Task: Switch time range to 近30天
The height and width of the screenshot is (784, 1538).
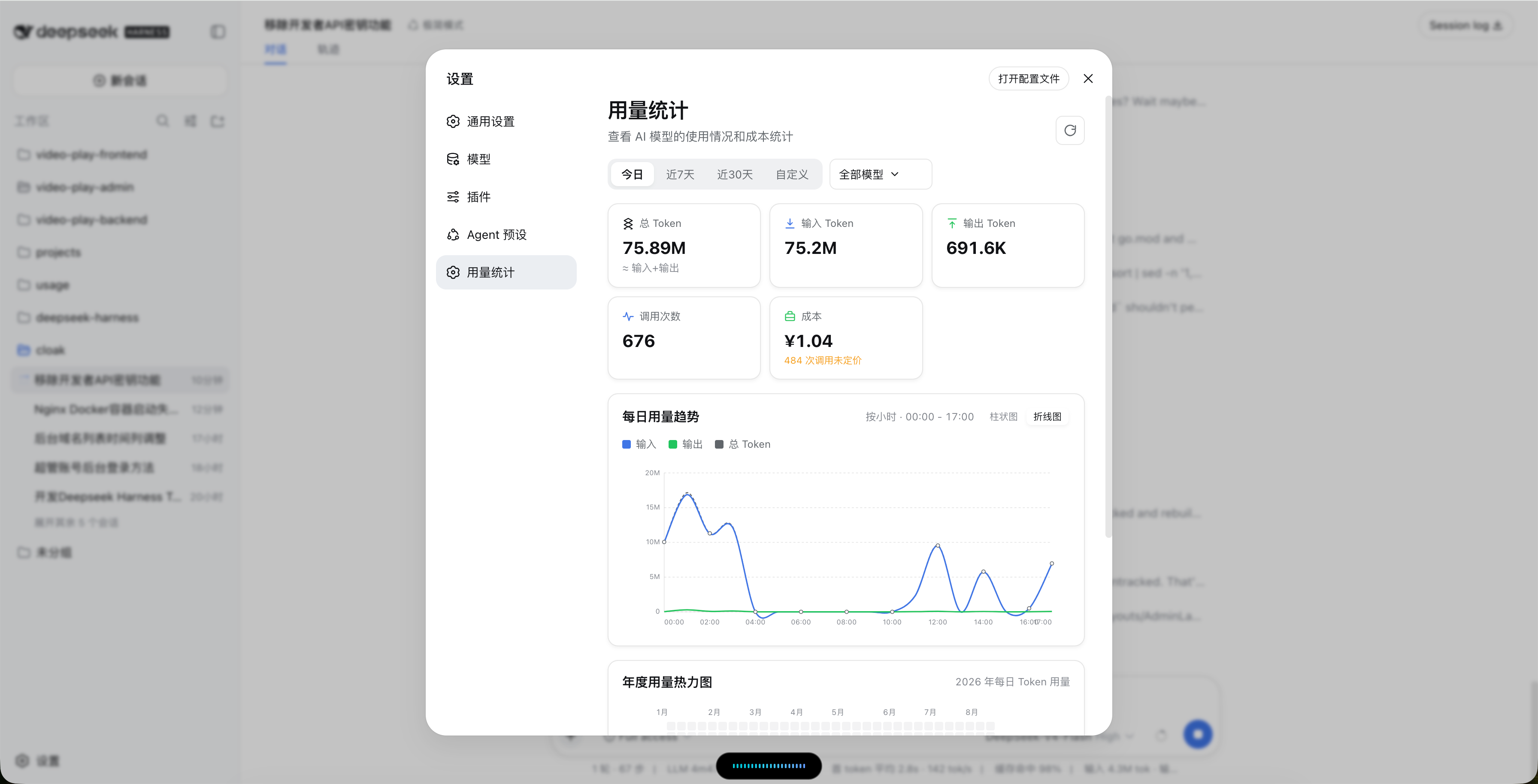Action: pyautogui.click(x=734, y=174)
